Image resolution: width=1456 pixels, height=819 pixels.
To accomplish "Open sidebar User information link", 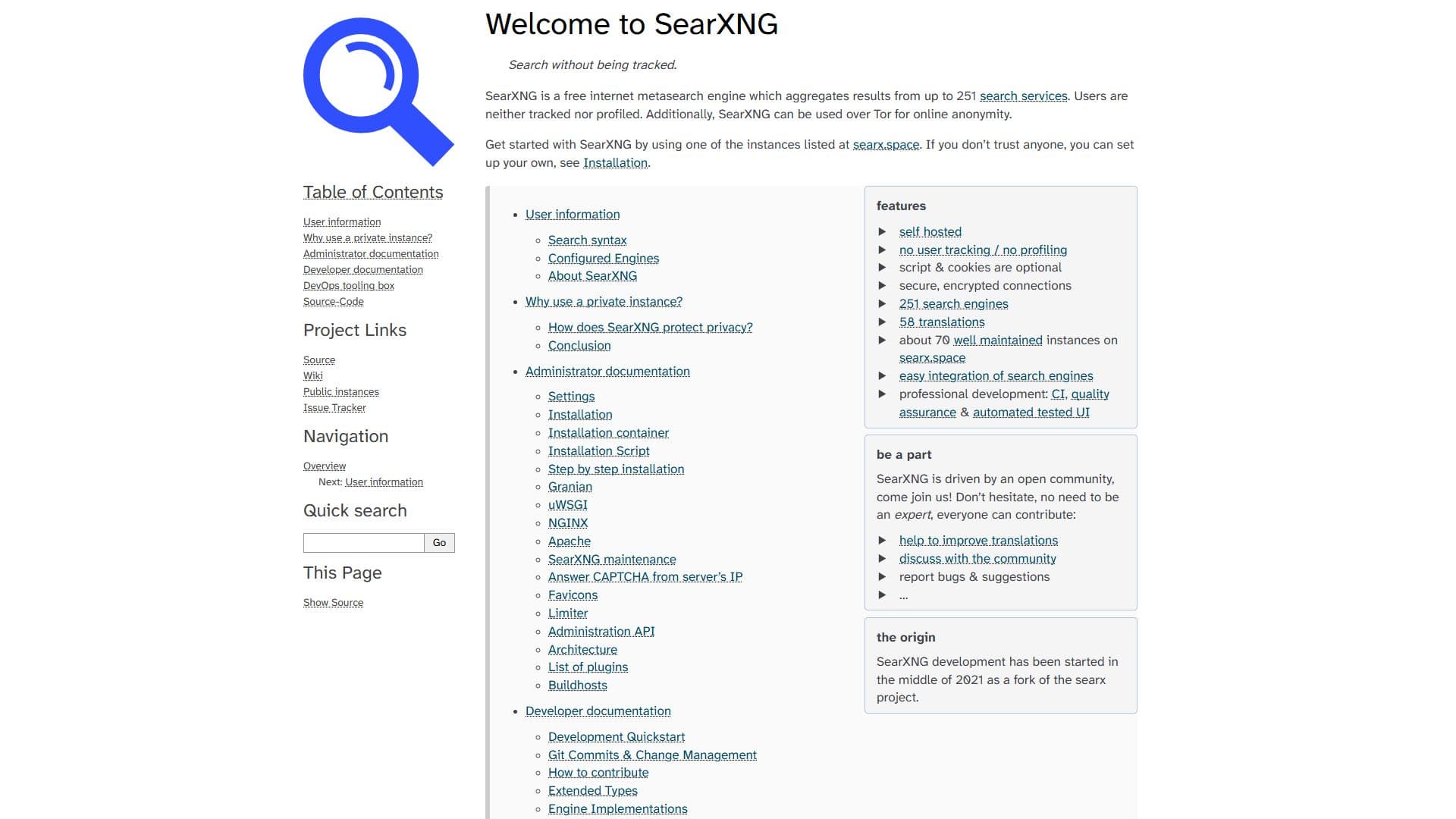I will tap(342, 222).
